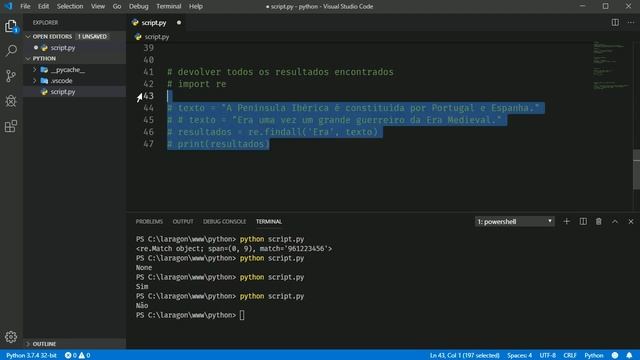
Task: Open the Debug view icon
Action: point(11,101)
